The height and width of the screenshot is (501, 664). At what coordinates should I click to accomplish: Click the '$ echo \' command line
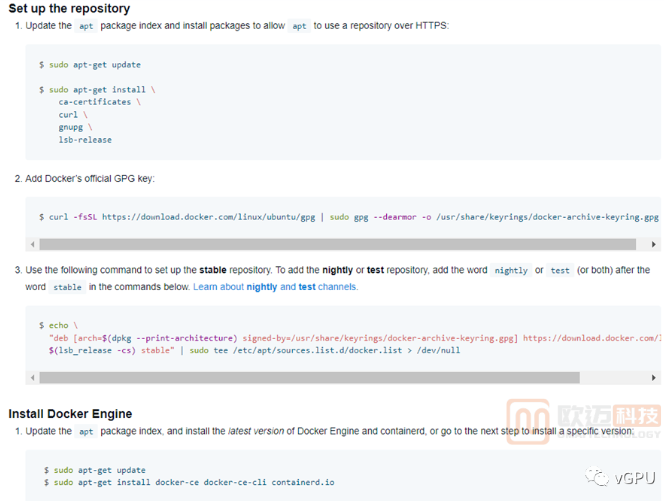coord(58,325)
